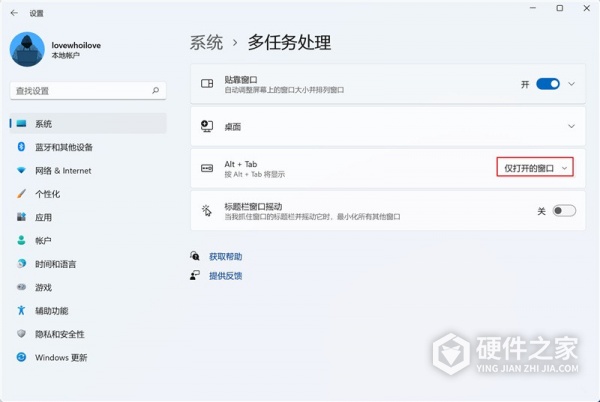Image resolution: width=600 pixels, height=402 pixels.
Task: Click the 游戏 controller icon
Action: click(21, 287)
